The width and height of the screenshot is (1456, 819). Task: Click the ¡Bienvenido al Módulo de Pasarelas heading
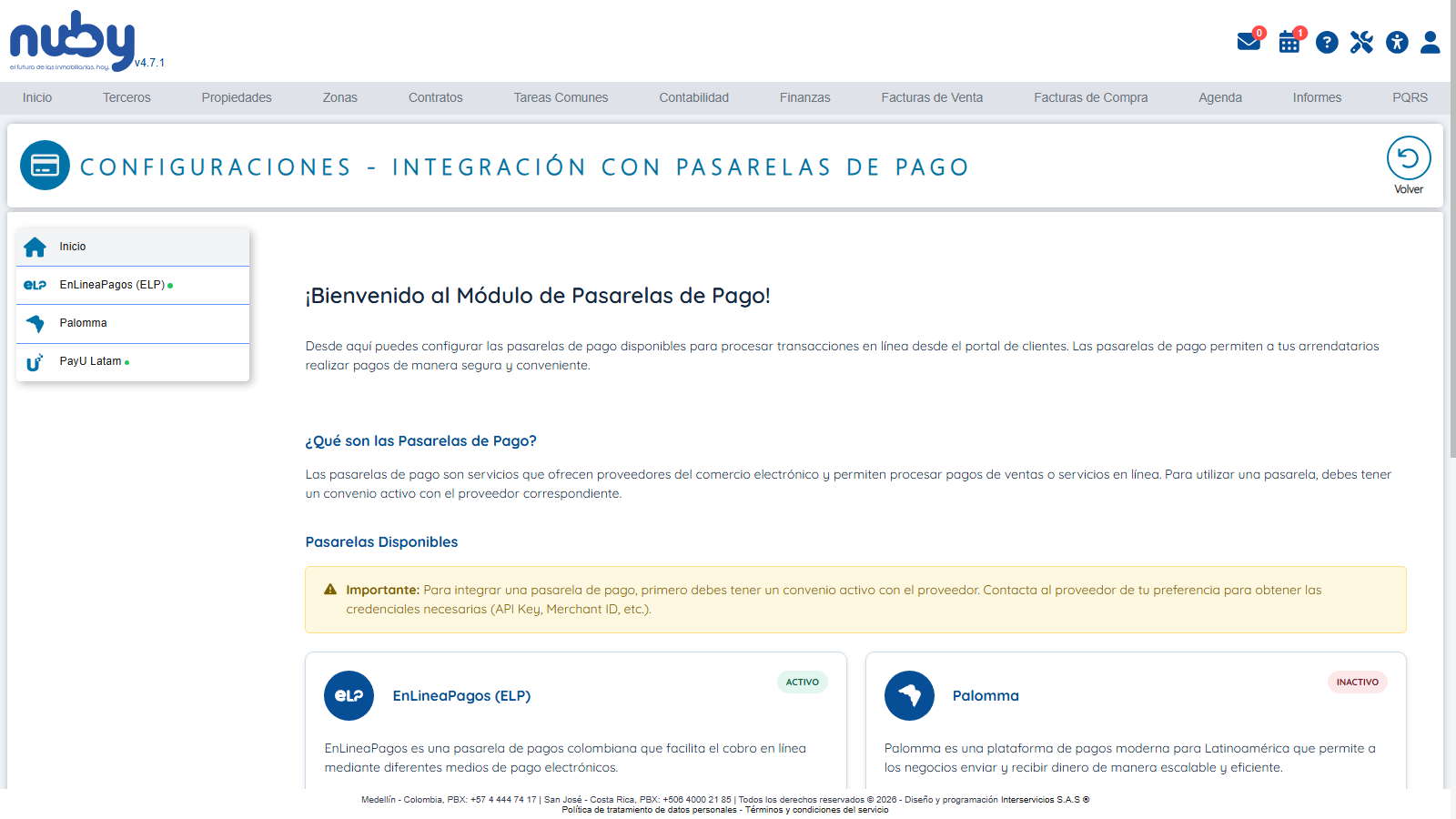point(538,296)
